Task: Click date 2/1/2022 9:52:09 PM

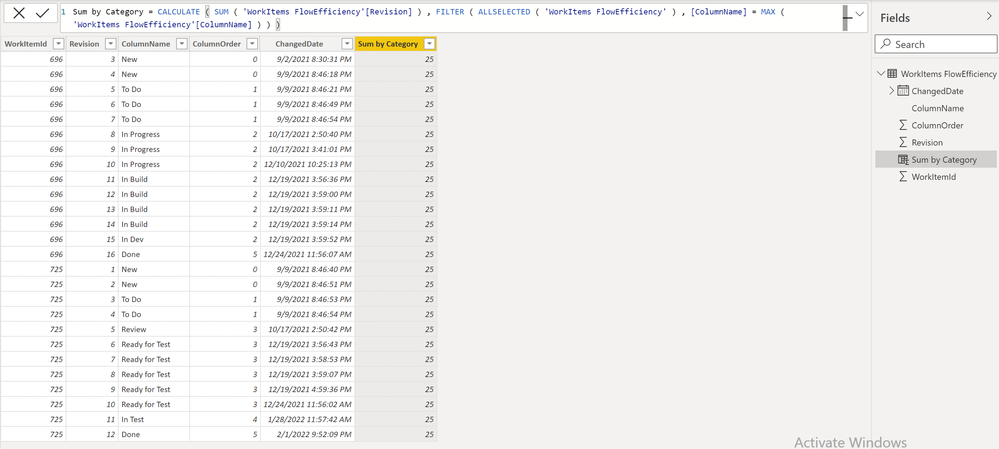Action: pos(314,434)
